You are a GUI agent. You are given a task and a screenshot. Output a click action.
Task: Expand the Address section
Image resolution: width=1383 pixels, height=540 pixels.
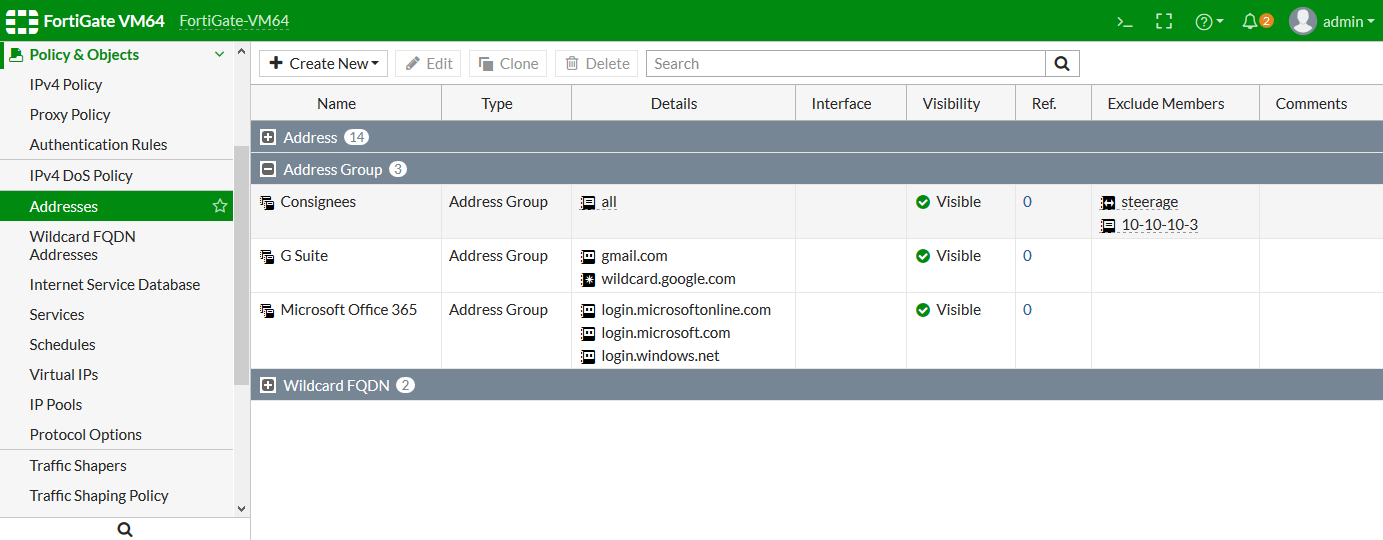[268, 138]
